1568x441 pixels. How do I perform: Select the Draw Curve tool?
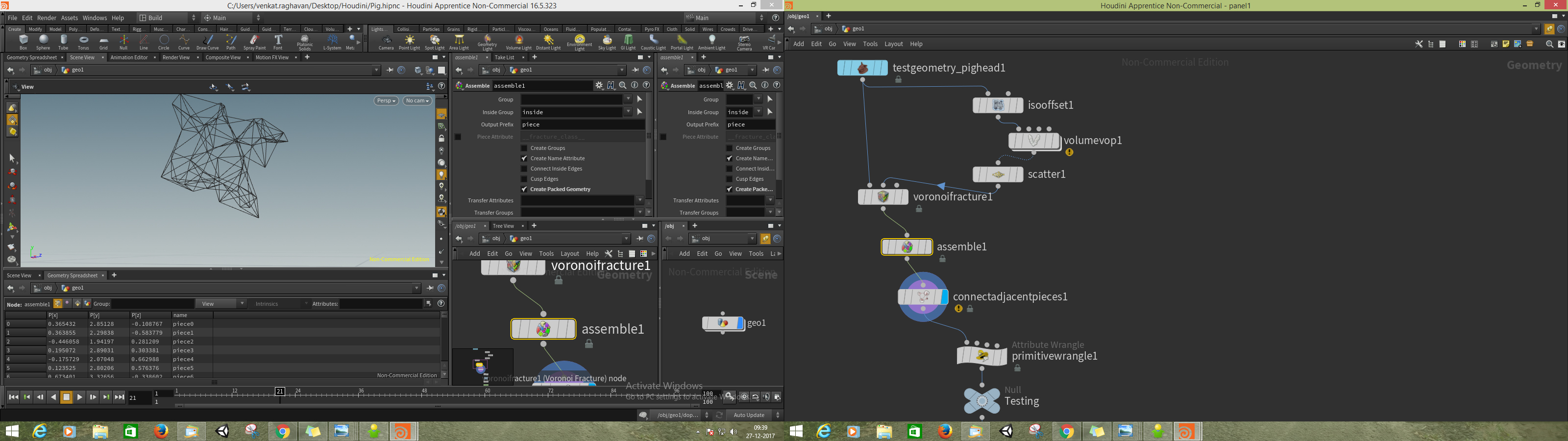208,42
